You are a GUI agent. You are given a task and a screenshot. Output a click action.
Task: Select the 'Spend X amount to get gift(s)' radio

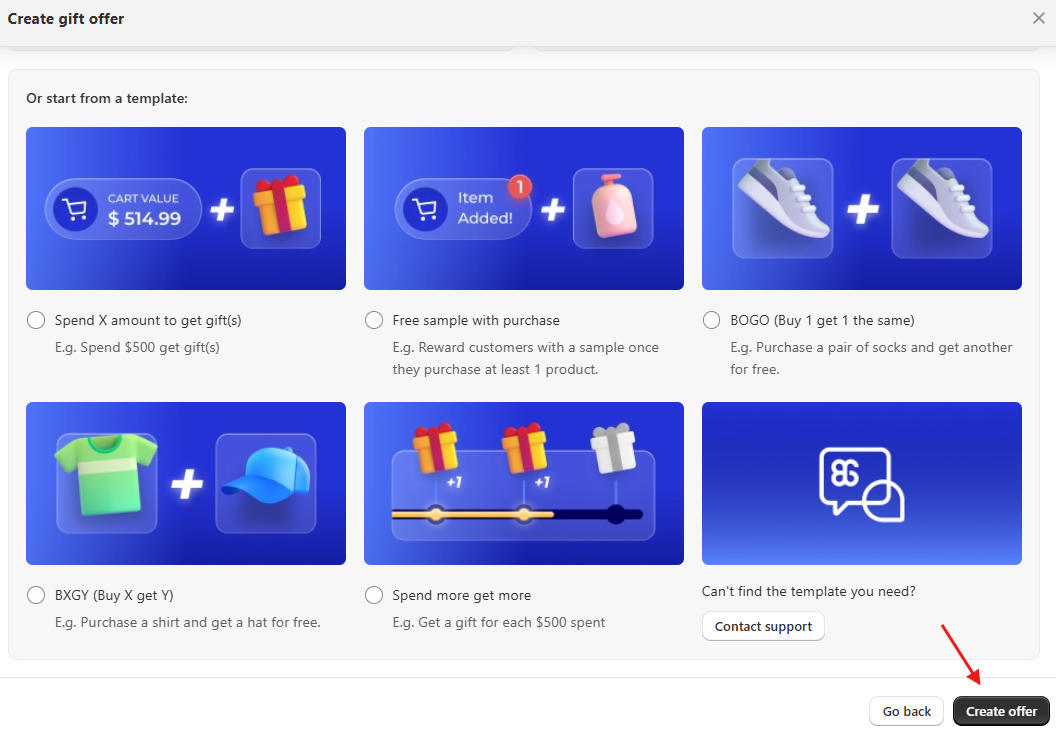click(36, 320)
